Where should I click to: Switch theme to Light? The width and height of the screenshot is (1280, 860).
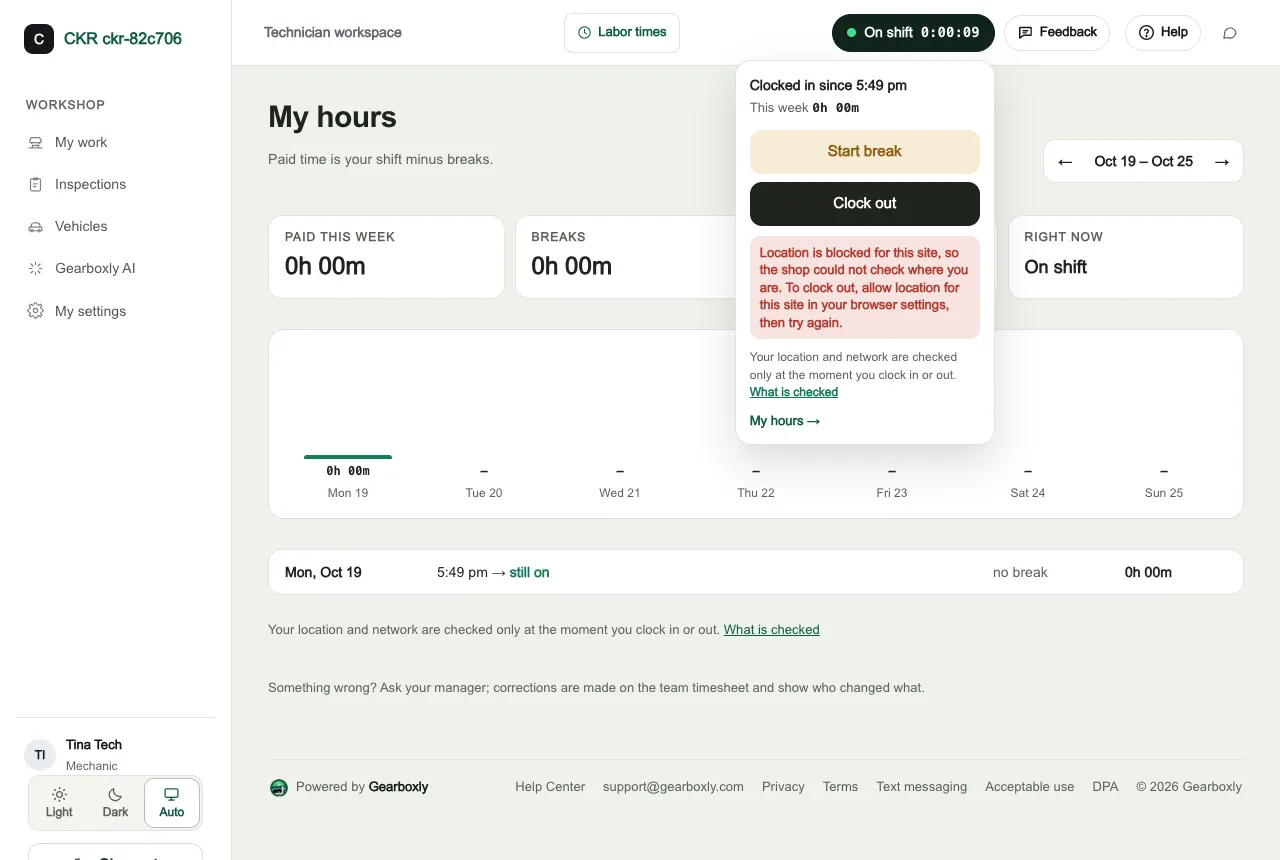59,803
